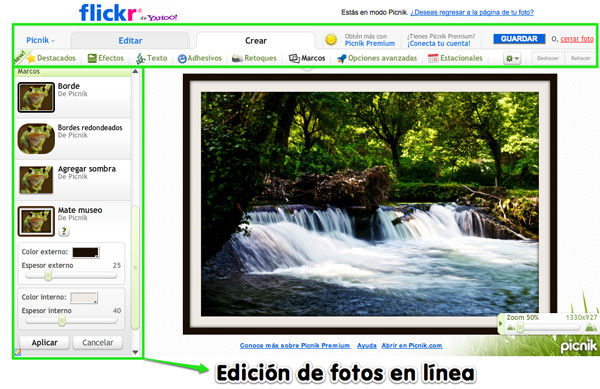Switch to the Editar tab
The width and height of the screenshot is (600, 389).
[x=130, y=41]
